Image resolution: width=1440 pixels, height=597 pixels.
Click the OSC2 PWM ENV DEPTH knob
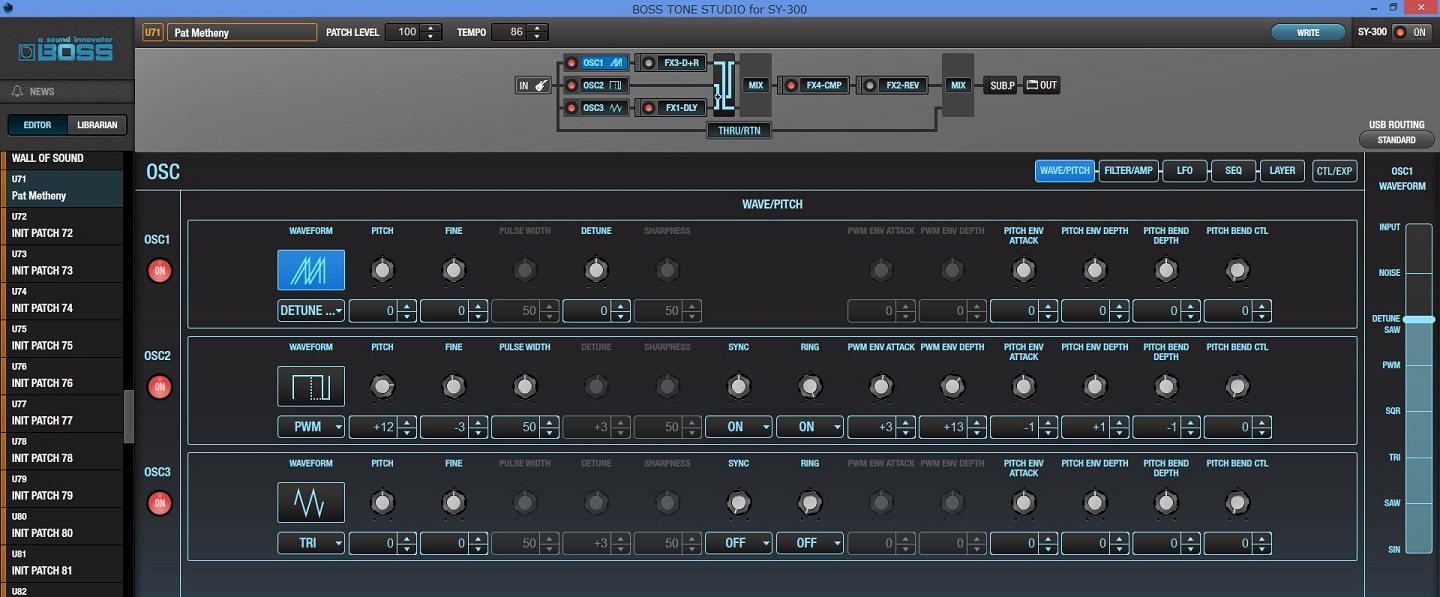(952, 386)
